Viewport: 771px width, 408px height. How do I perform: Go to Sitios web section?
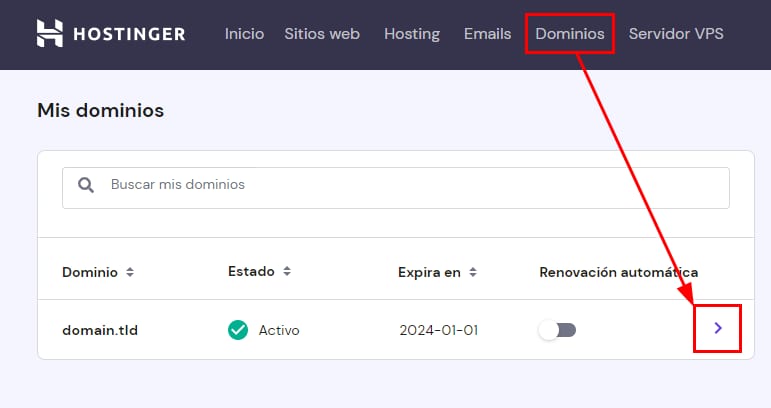pyautogui.click(x=322, y=34)
